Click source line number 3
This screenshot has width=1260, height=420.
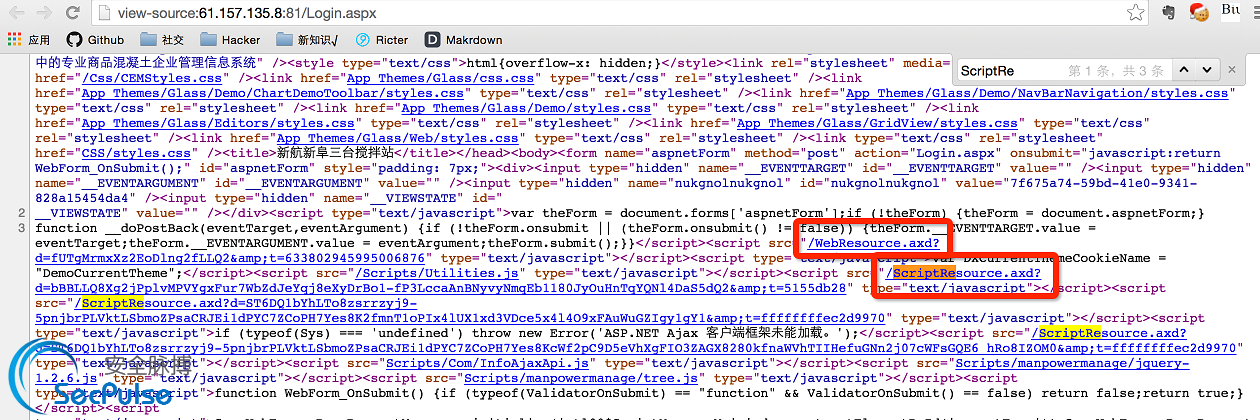pyautogui.click(x=21, y=228)
